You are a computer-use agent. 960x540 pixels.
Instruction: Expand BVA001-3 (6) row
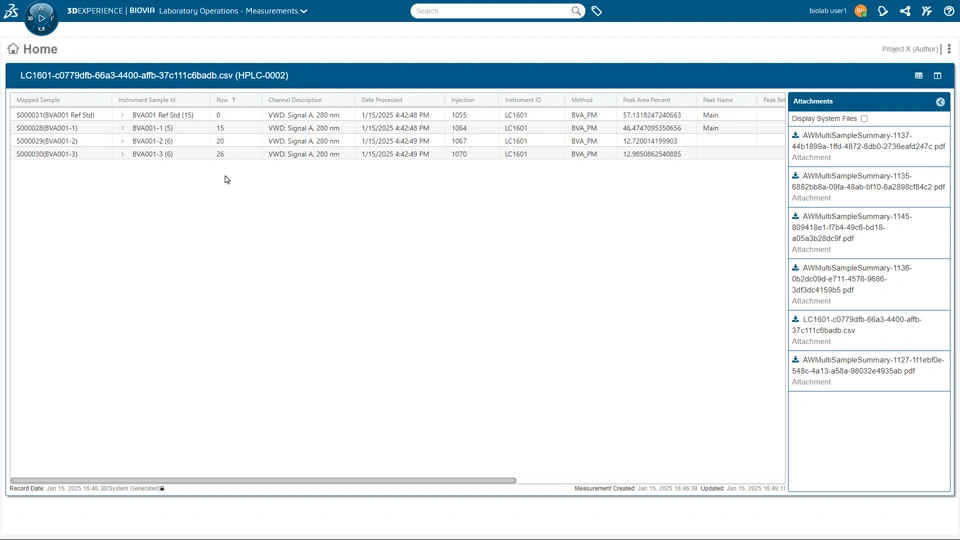coord(122,154)
